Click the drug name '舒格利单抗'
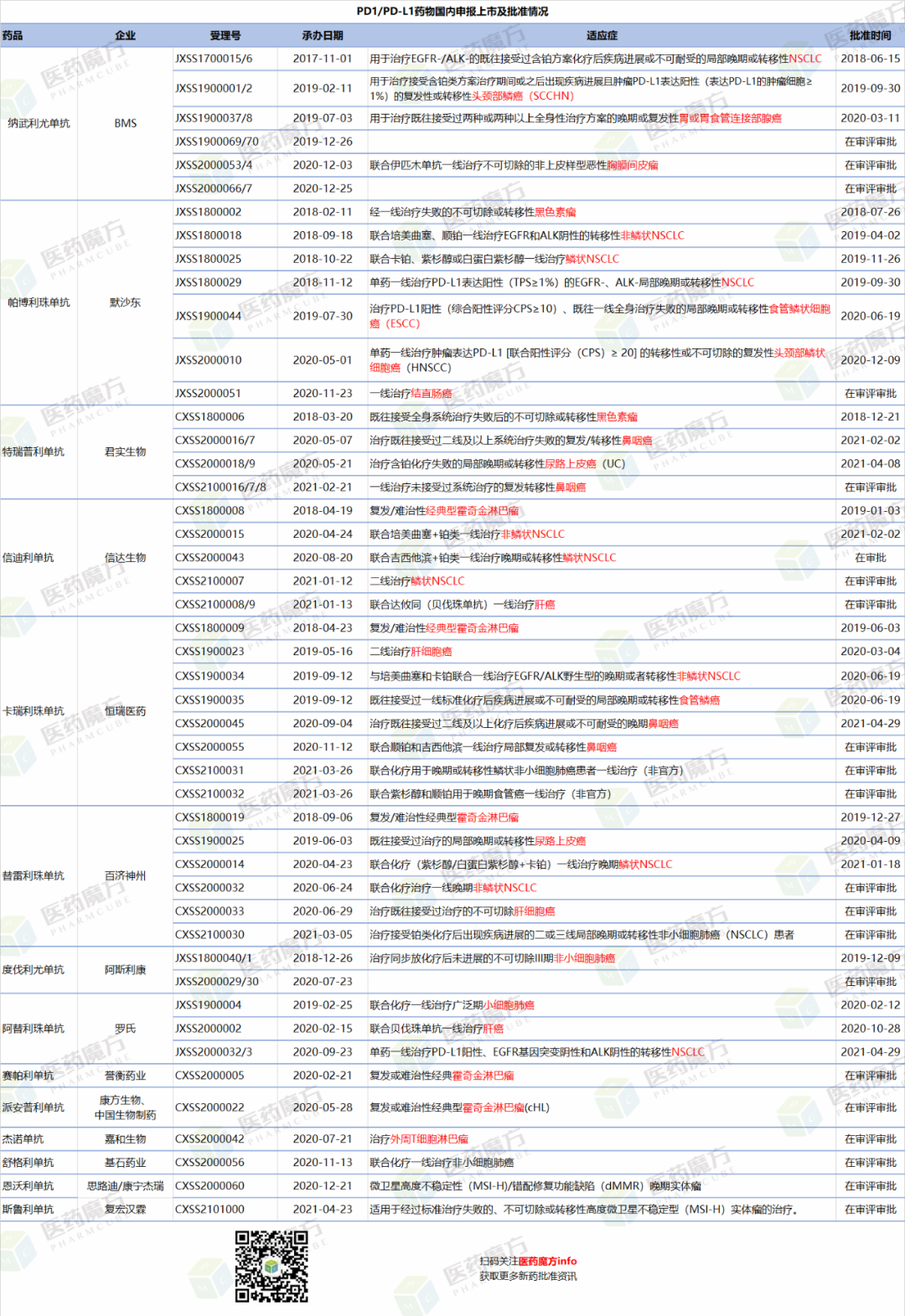 coord(28,1162)
